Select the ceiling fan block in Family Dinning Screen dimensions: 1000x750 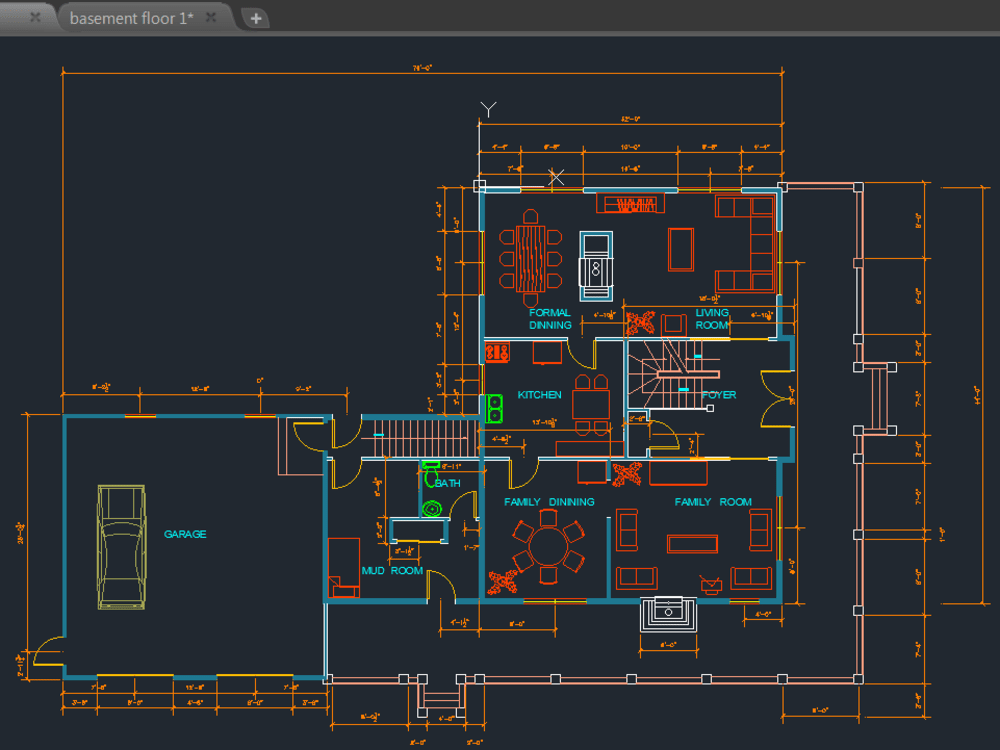point(503,581)
